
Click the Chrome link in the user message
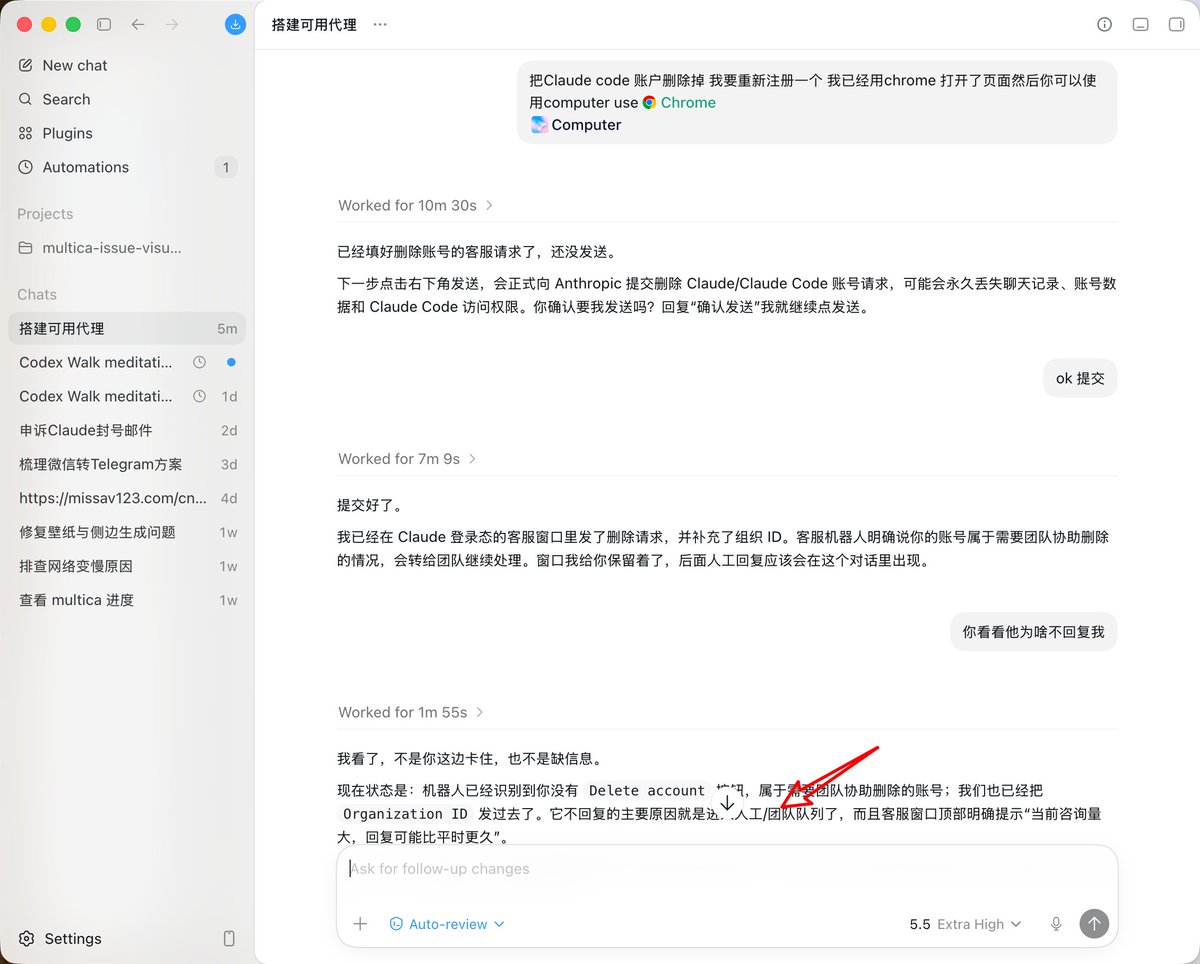pyautogui.click(x=679, y=102)
